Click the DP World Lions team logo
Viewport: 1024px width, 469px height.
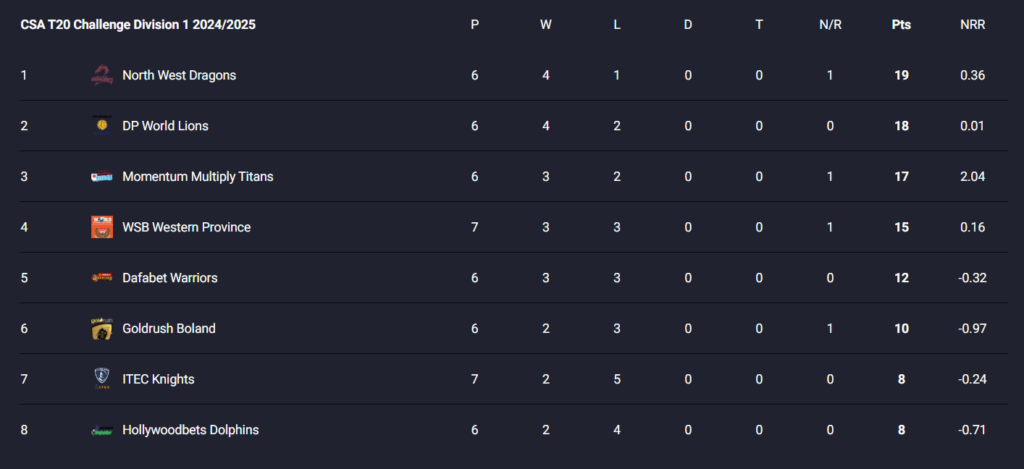pyautogui.click(x=102, y=125)
